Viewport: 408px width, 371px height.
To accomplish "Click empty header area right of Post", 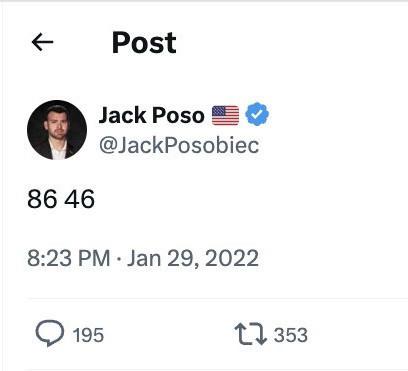I will point(290,43).
